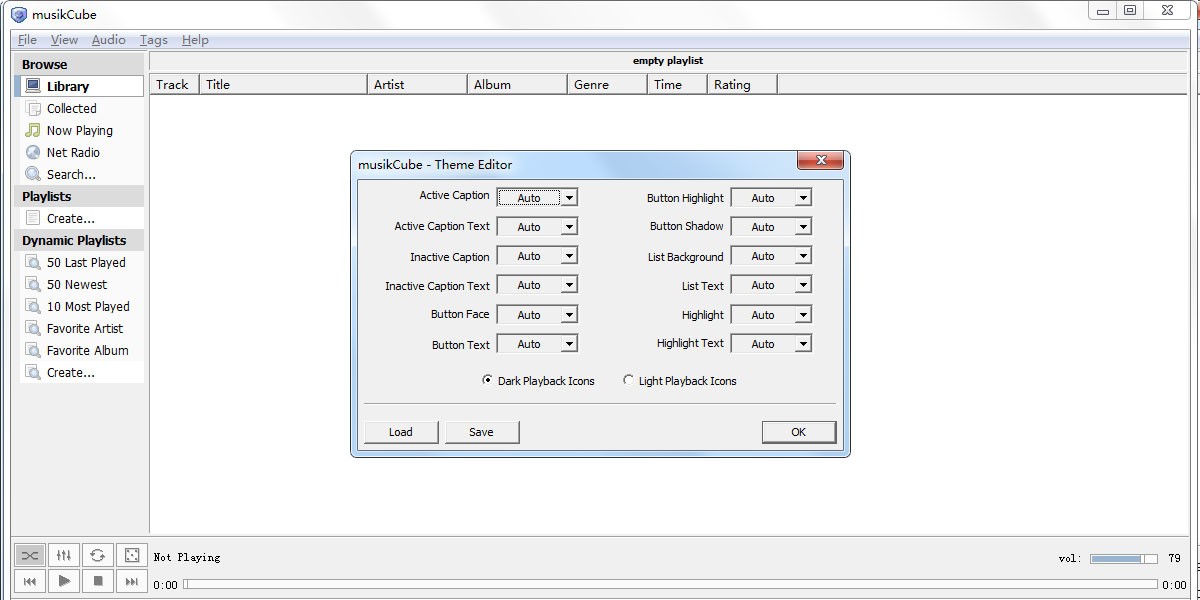Click the "empty playlist" header text

pos(668,61)
